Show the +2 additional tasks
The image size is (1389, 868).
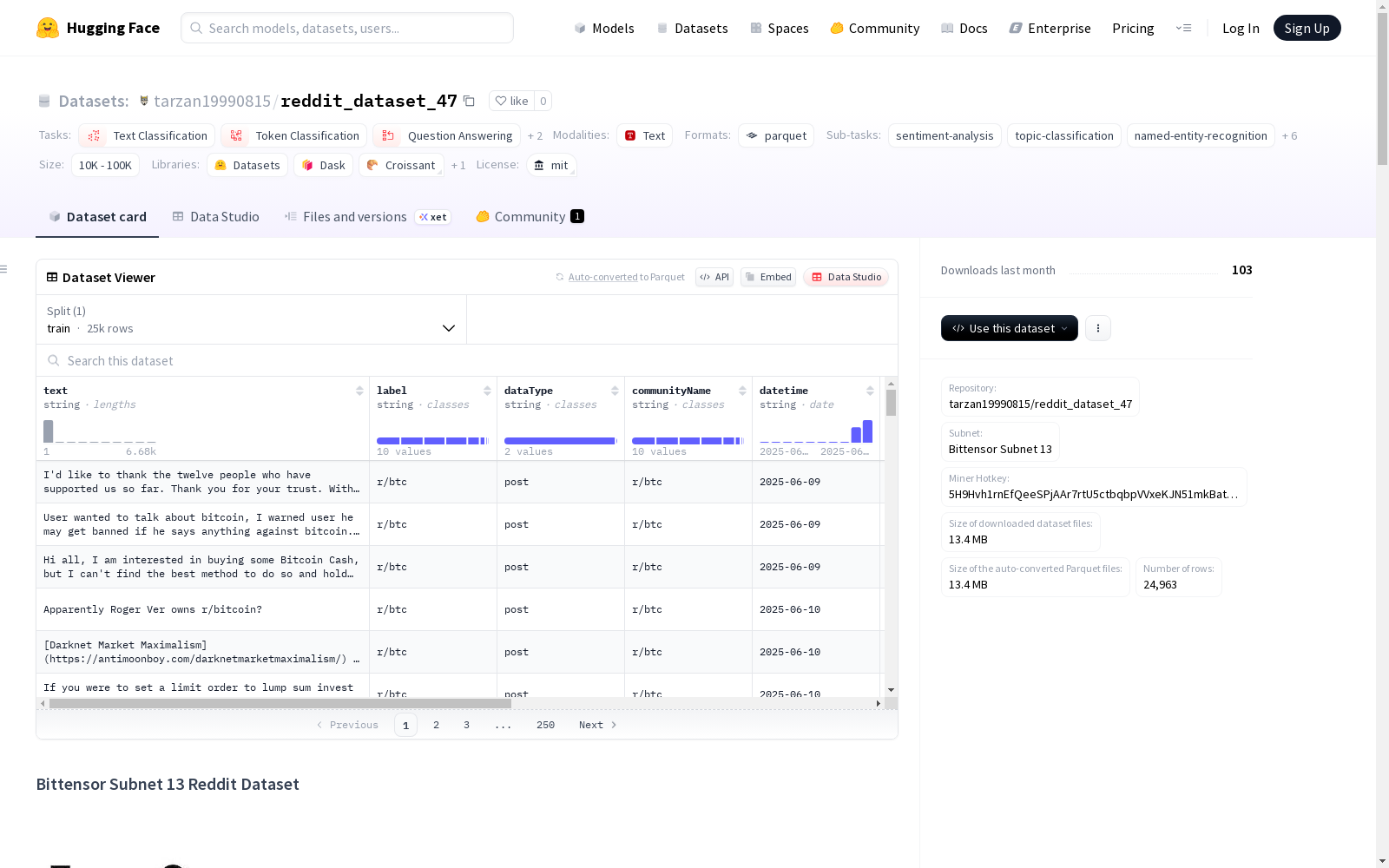click(535, 135)
